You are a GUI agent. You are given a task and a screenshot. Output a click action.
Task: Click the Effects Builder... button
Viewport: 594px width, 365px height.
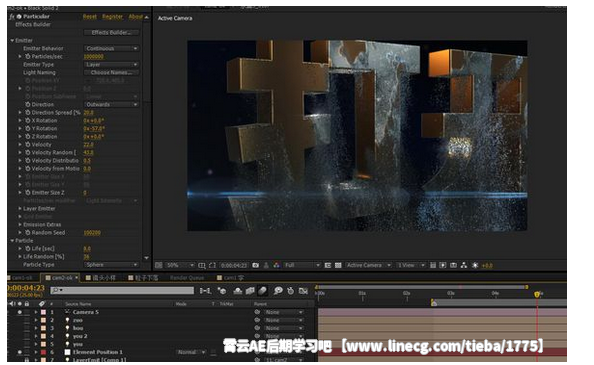tap(111, 33)
